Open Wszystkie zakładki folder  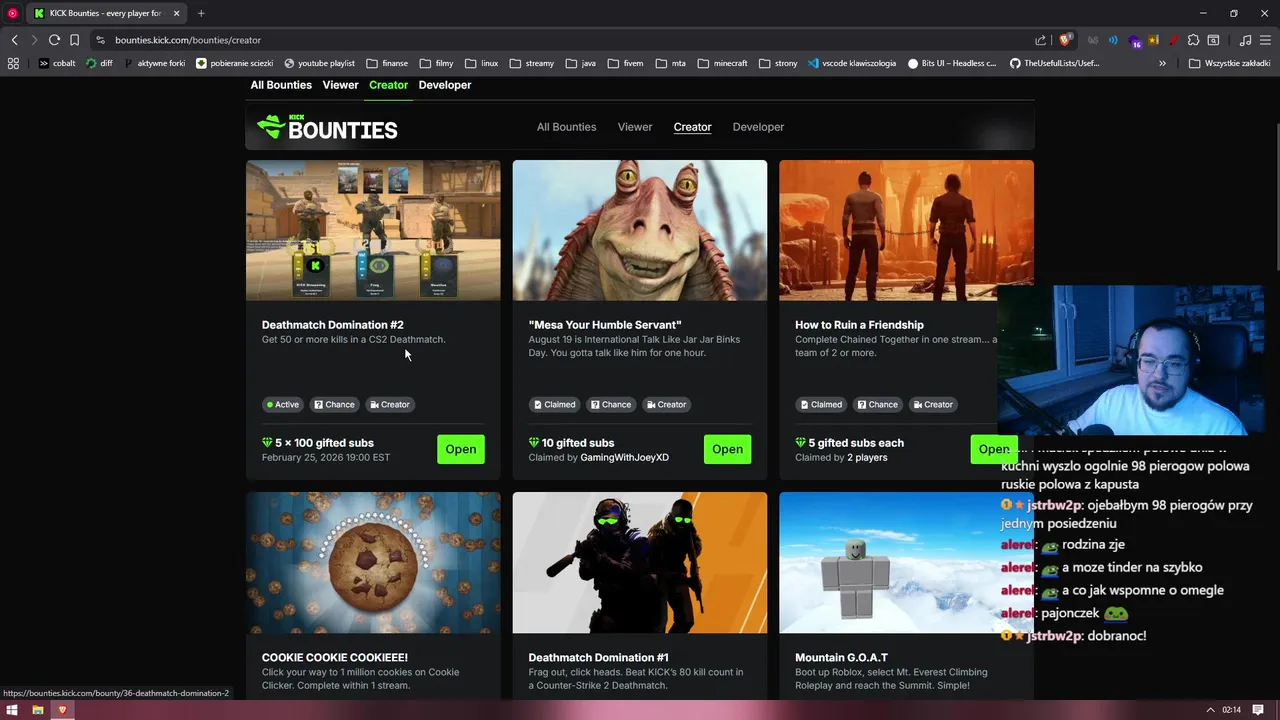(x=1229, y=63)
